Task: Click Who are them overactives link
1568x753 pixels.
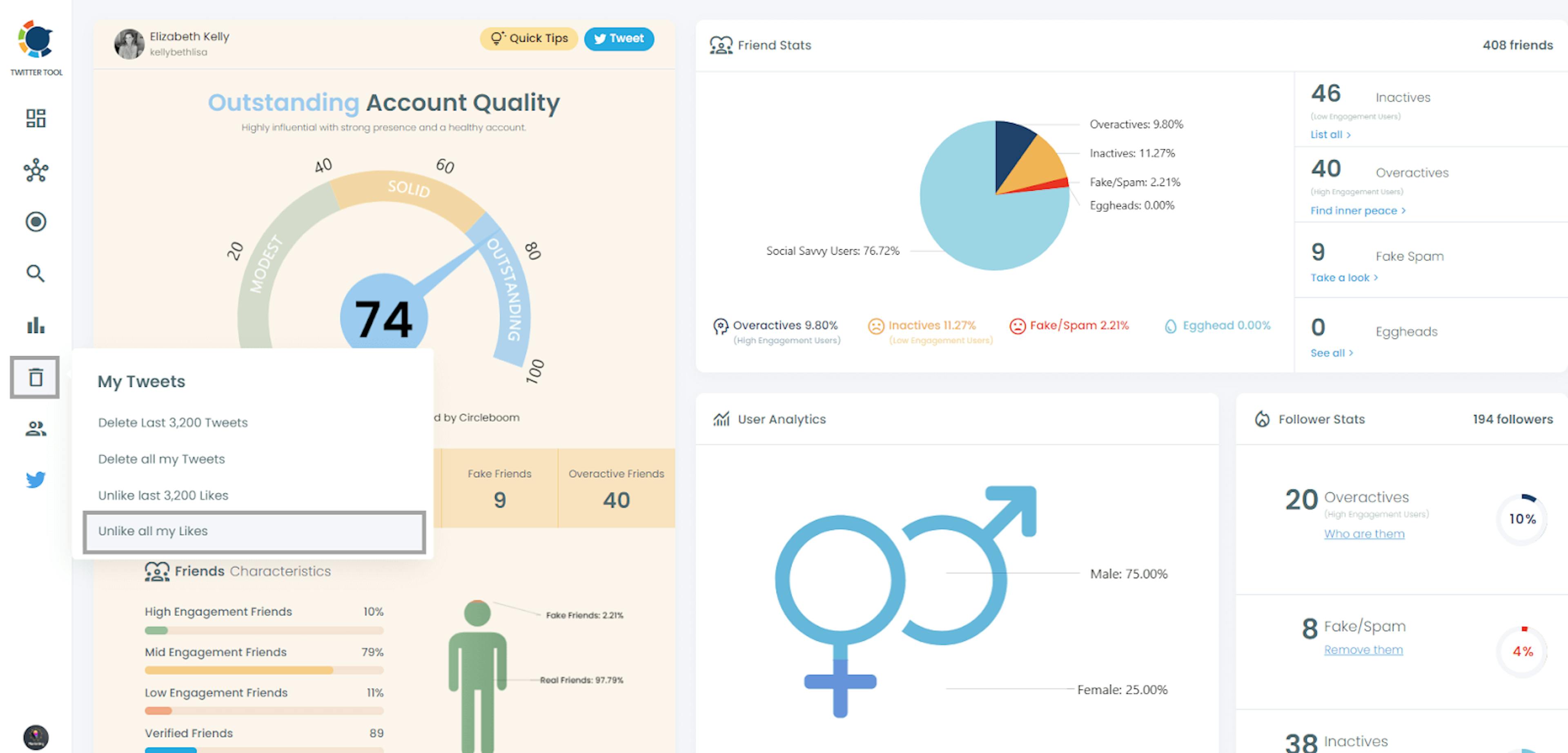Action: coord(1363,532)
